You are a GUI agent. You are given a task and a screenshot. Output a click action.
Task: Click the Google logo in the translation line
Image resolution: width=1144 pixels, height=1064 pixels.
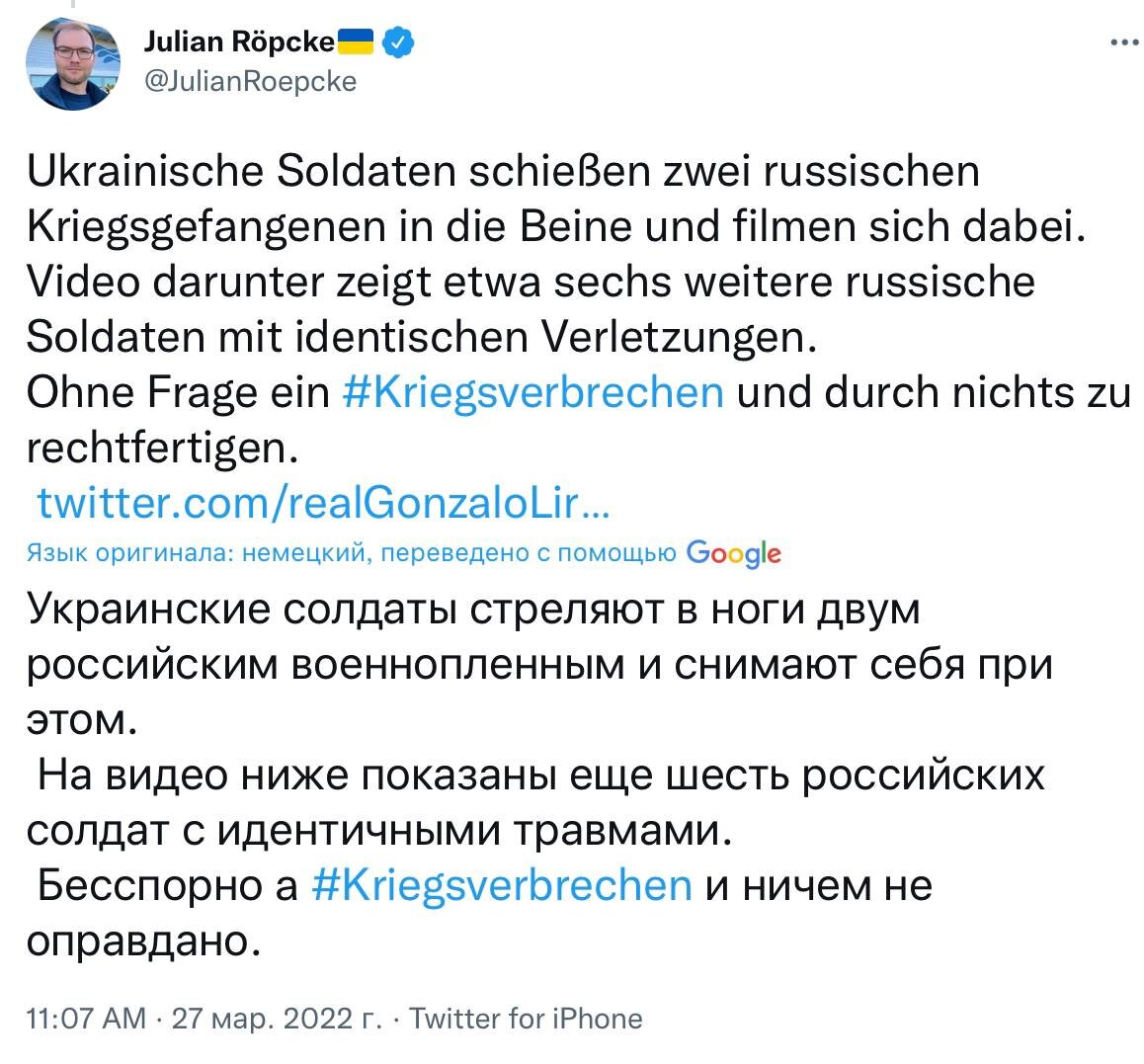click(x=731, y=553)
